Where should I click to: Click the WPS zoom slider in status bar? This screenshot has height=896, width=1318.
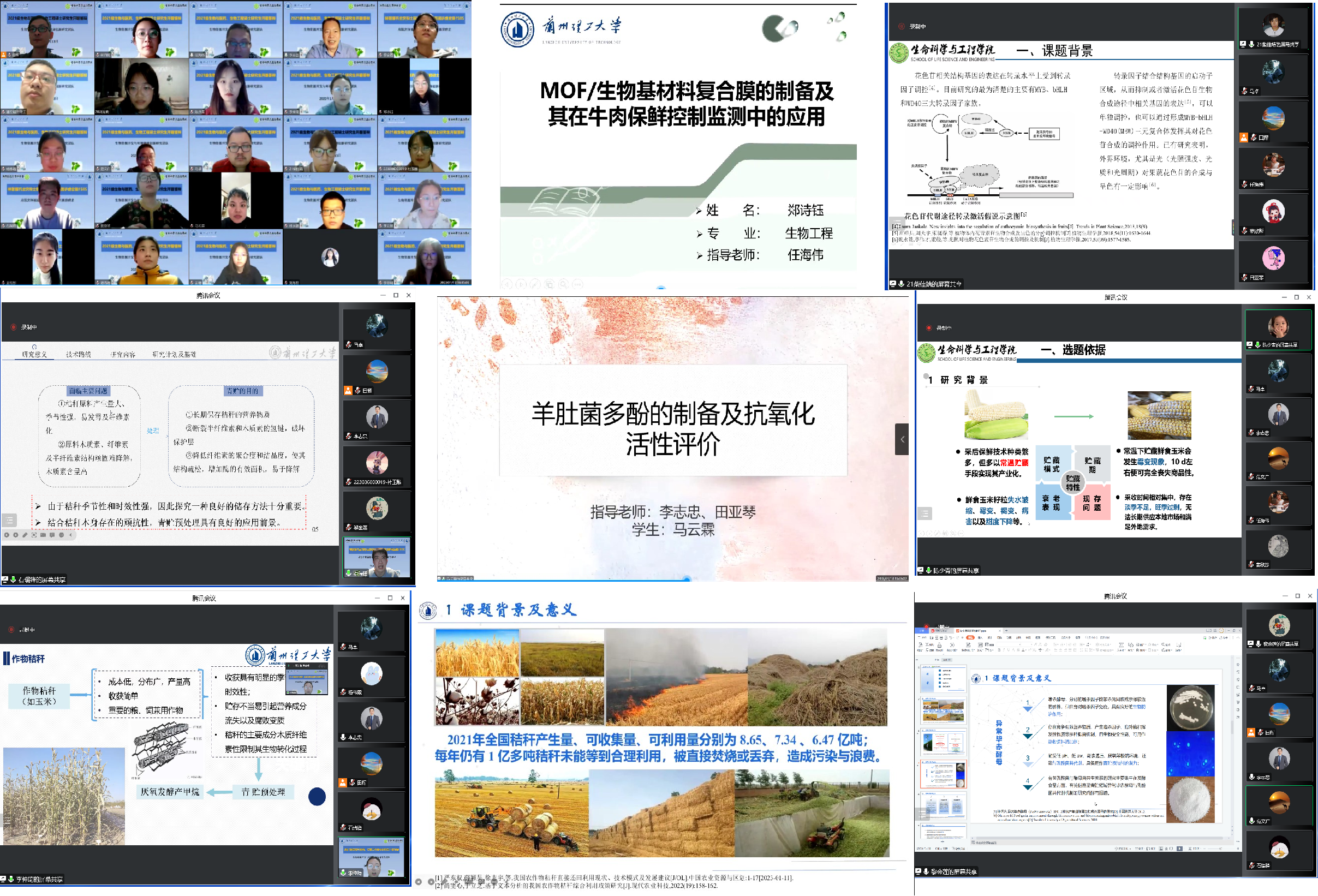(1220, 849)
